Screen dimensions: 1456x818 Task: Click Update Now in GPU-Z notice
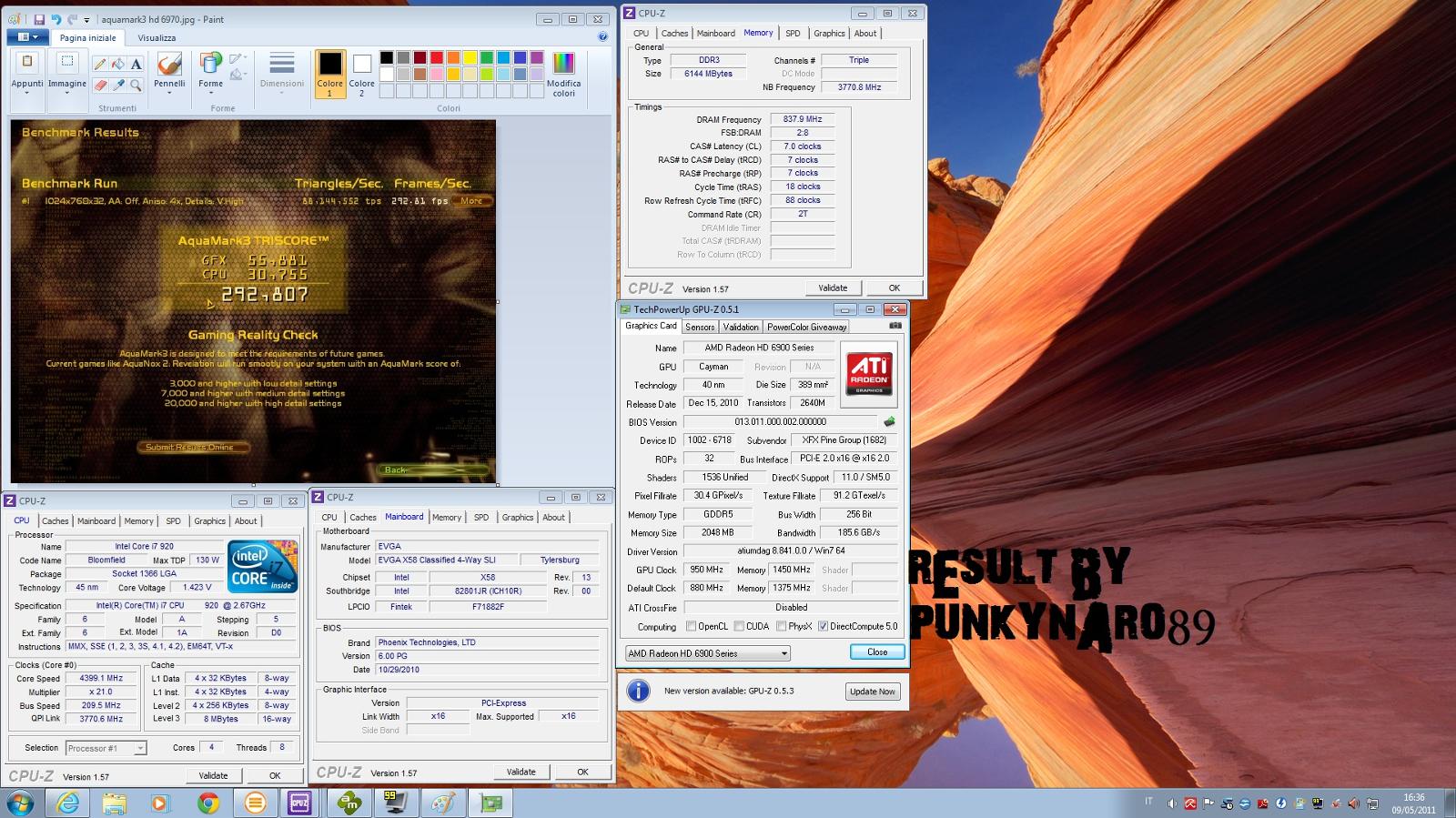[873, 692]
